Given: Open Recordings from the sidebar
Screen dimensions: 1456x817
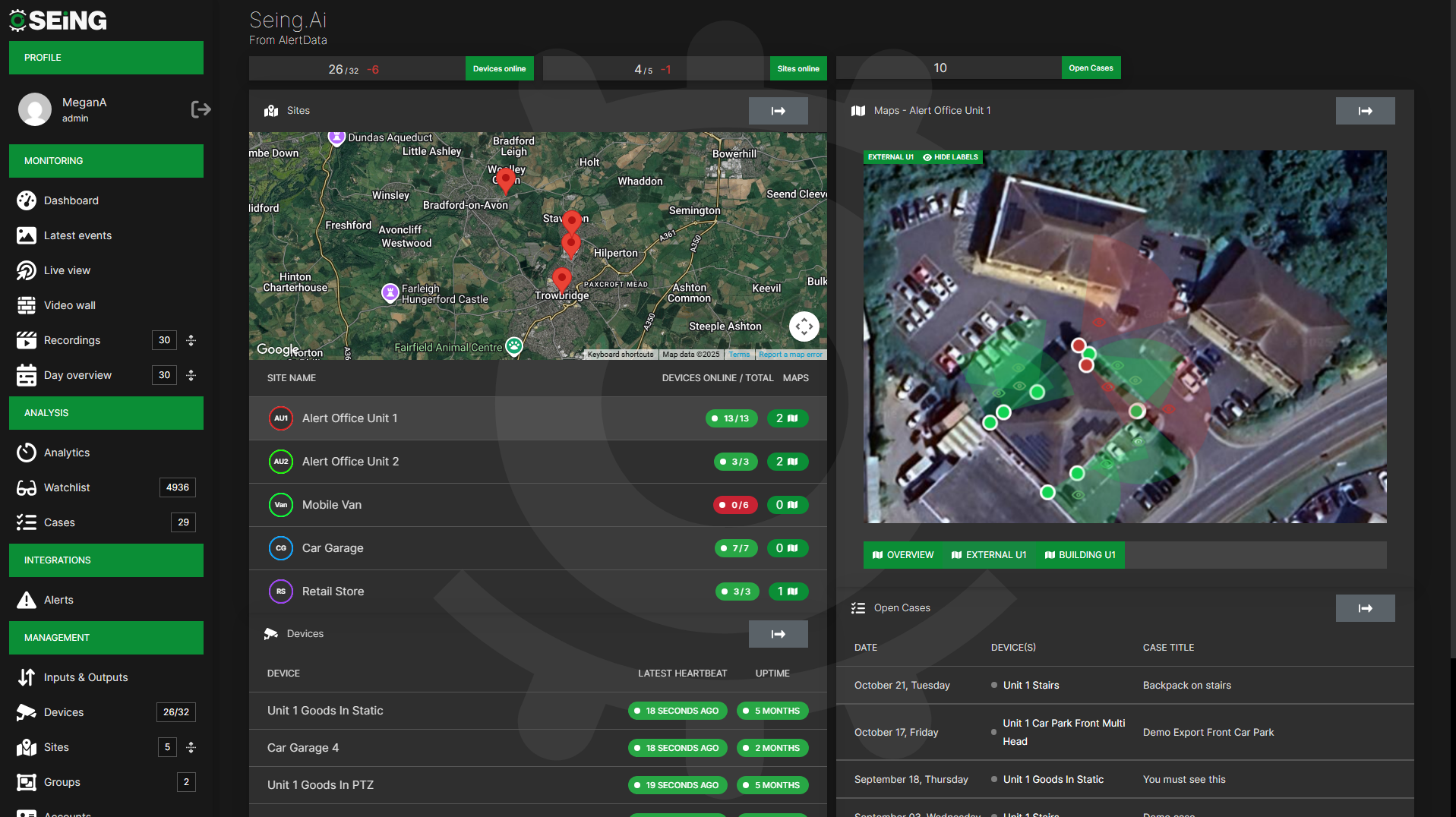Looking at the screenshot, I should [x=71, y=340].
